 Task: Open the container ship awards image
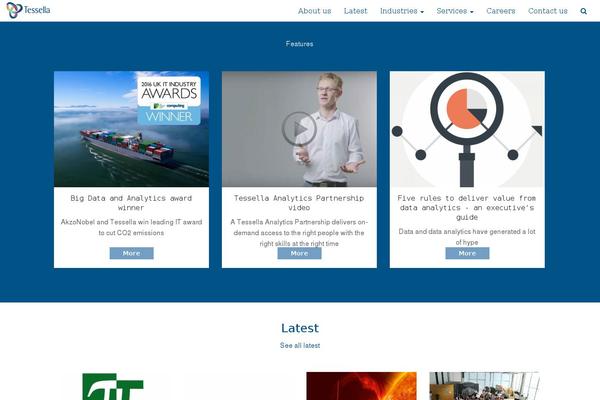[131, 129]
